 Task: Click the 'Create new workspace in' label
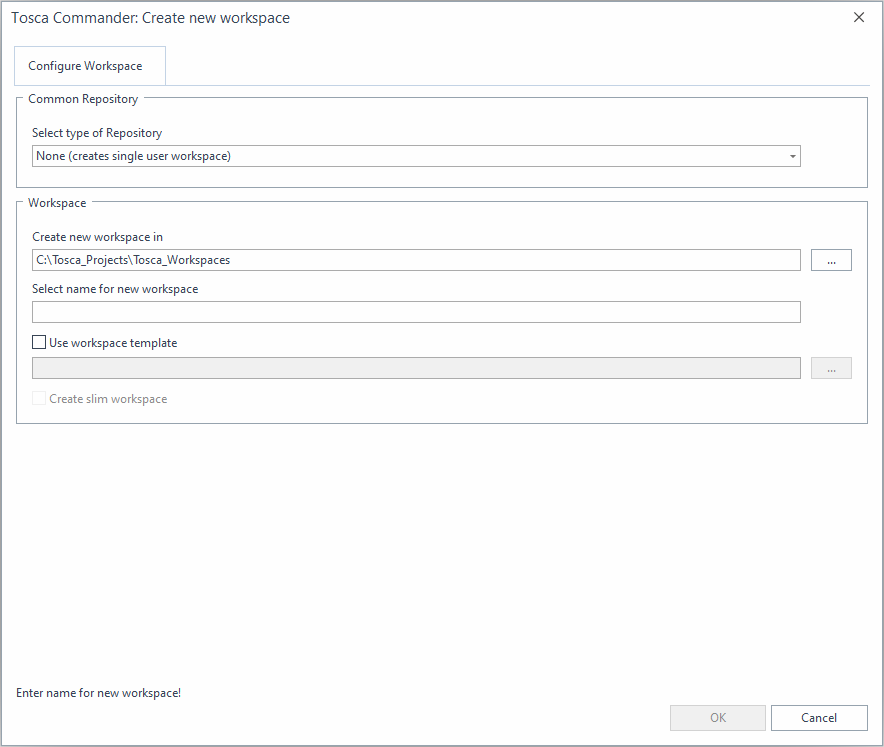coord(97,237)
